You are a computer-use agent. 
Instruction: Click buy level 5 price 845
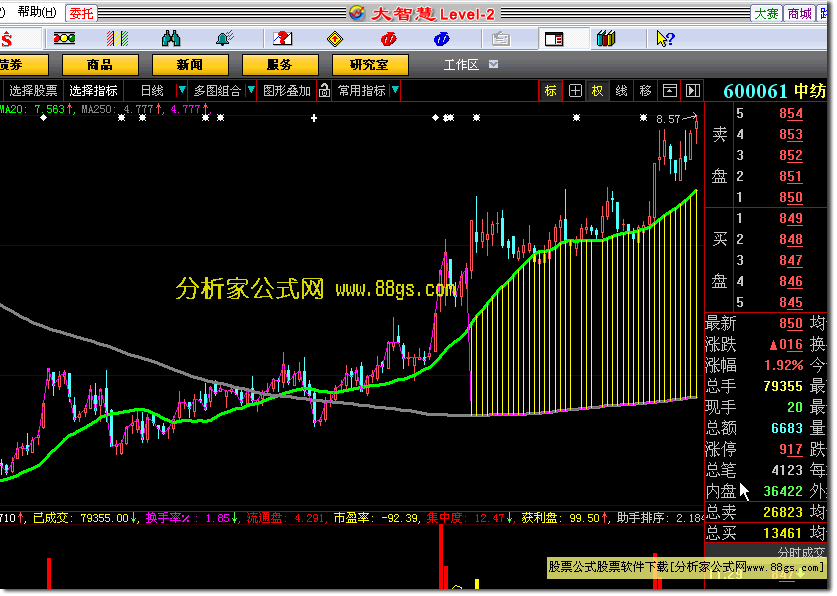coord(791,303)
